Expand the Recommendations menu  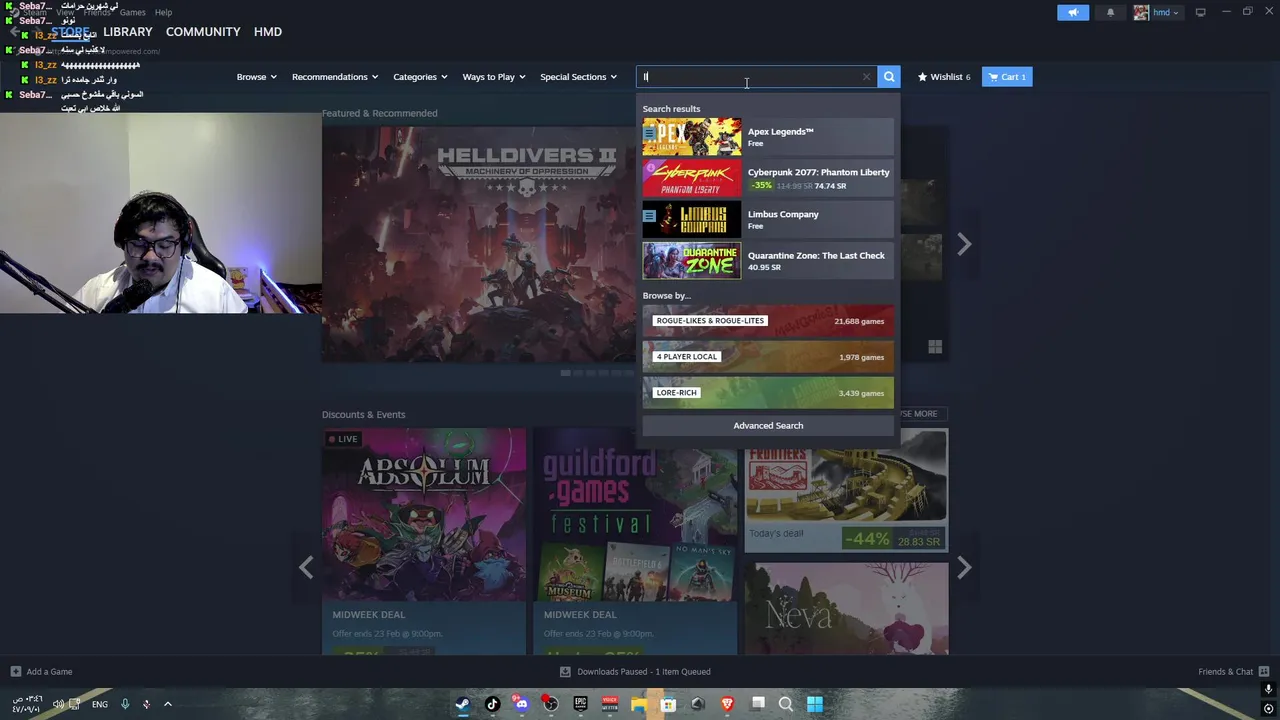[x=335, y=77]
